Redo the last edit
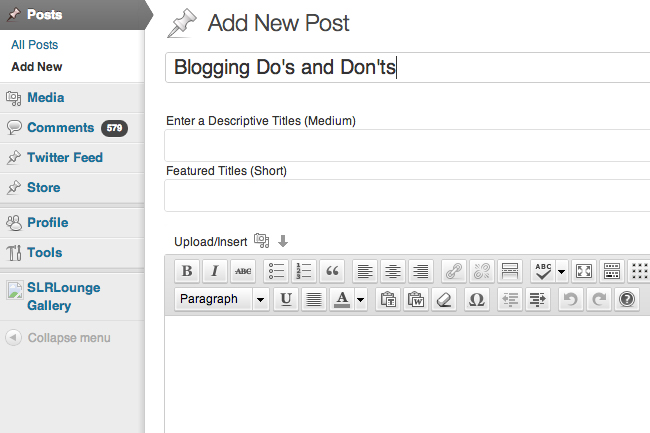 pyautogui.click(x=599, y=299)
